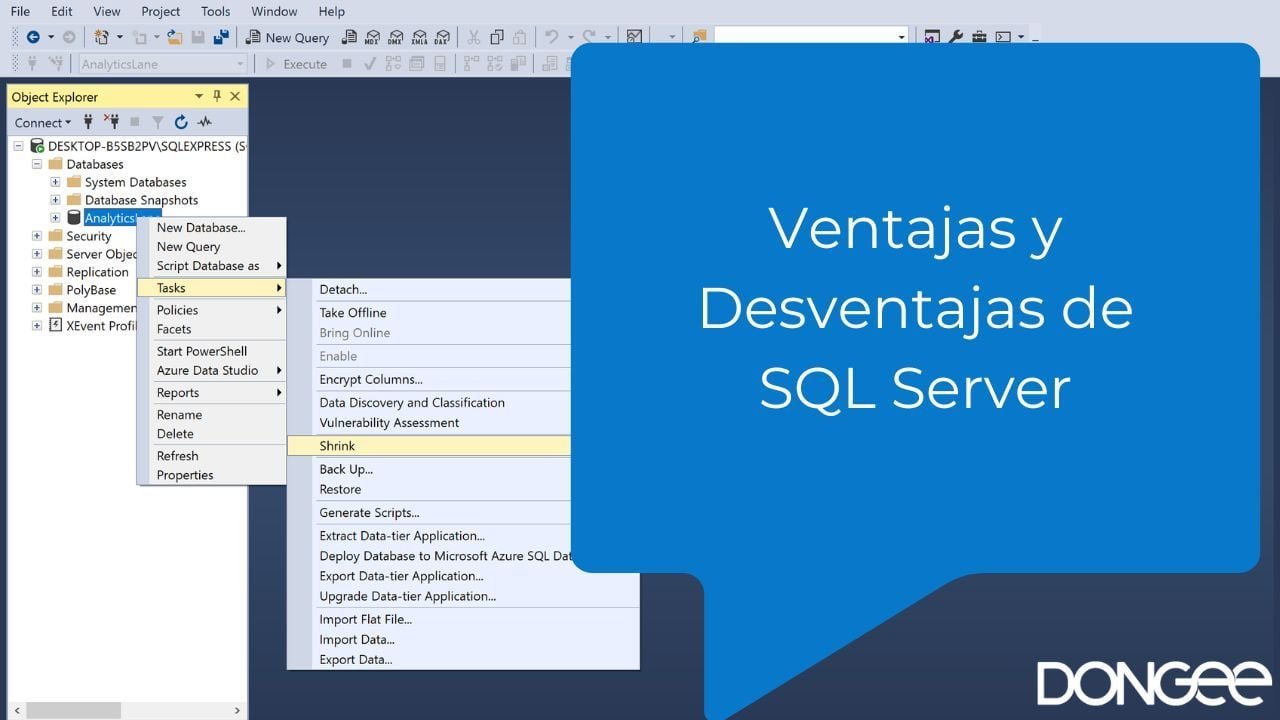Select Start PowerShell from context menu

coord(212,351)
